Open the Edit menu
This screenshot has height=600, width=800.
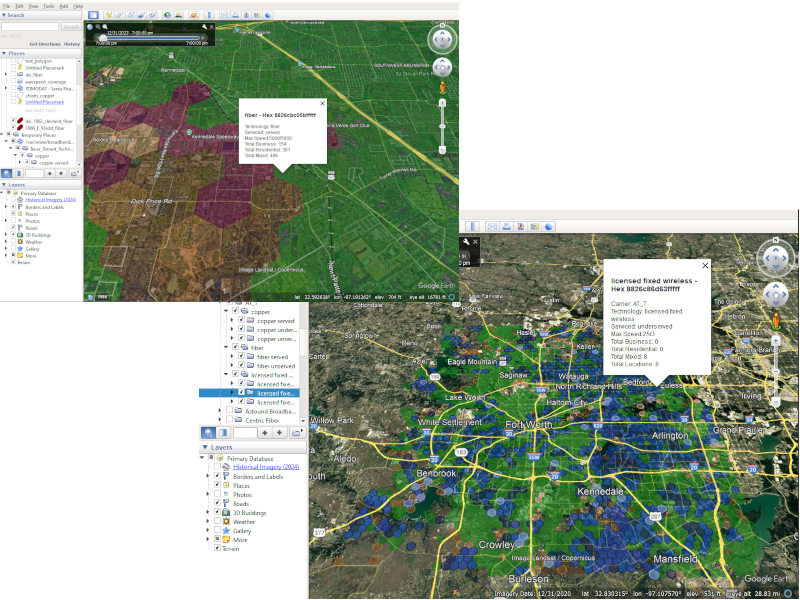click(19, 6)
